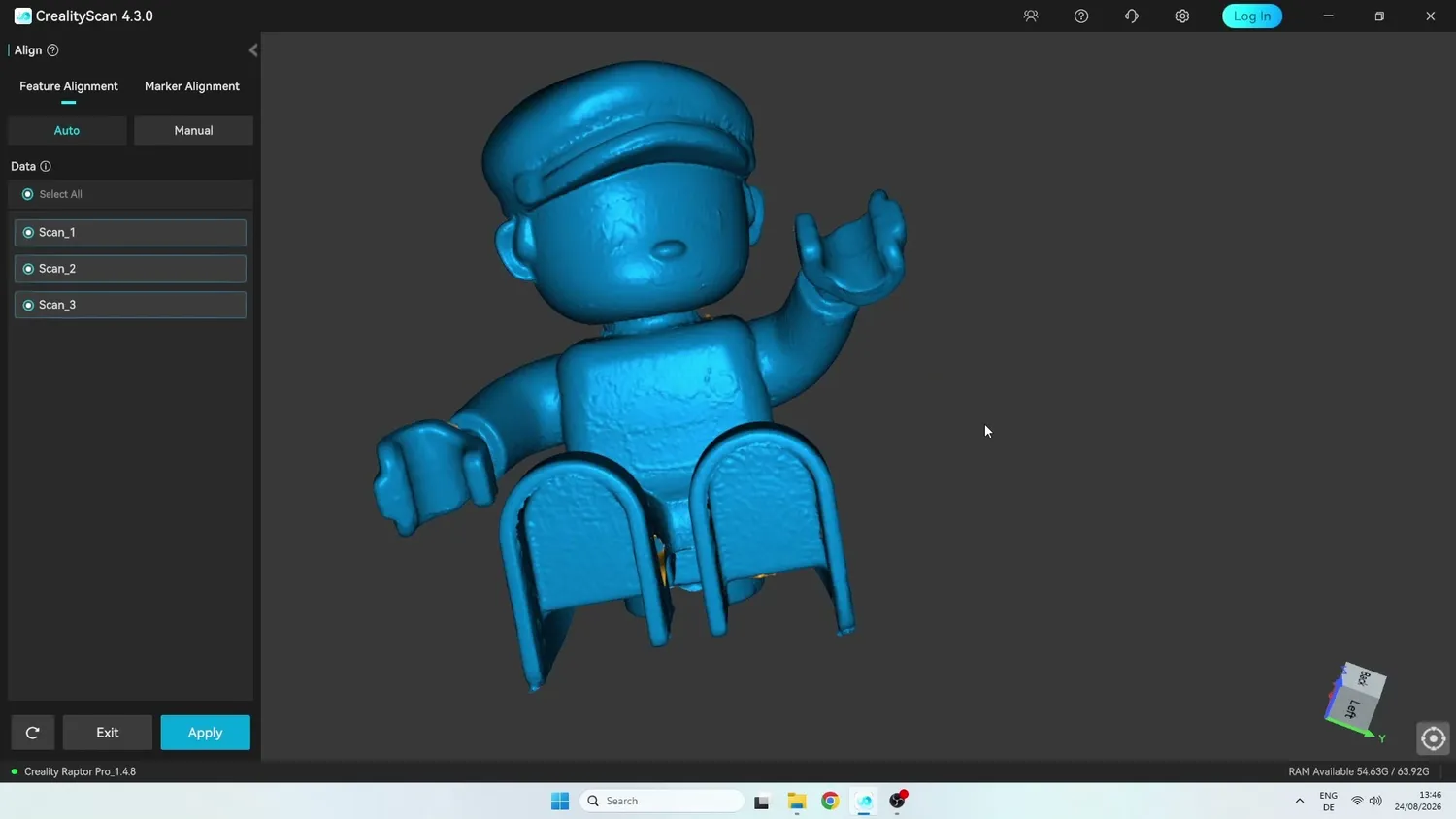Toggle the Scan_3 radio button

pos(28,305)
